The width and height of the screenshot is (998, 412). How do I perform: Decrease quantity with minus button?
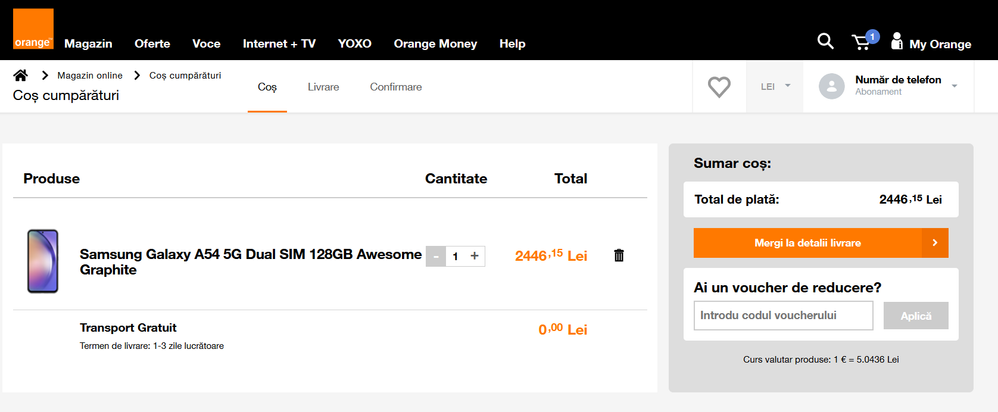[436, 256]
